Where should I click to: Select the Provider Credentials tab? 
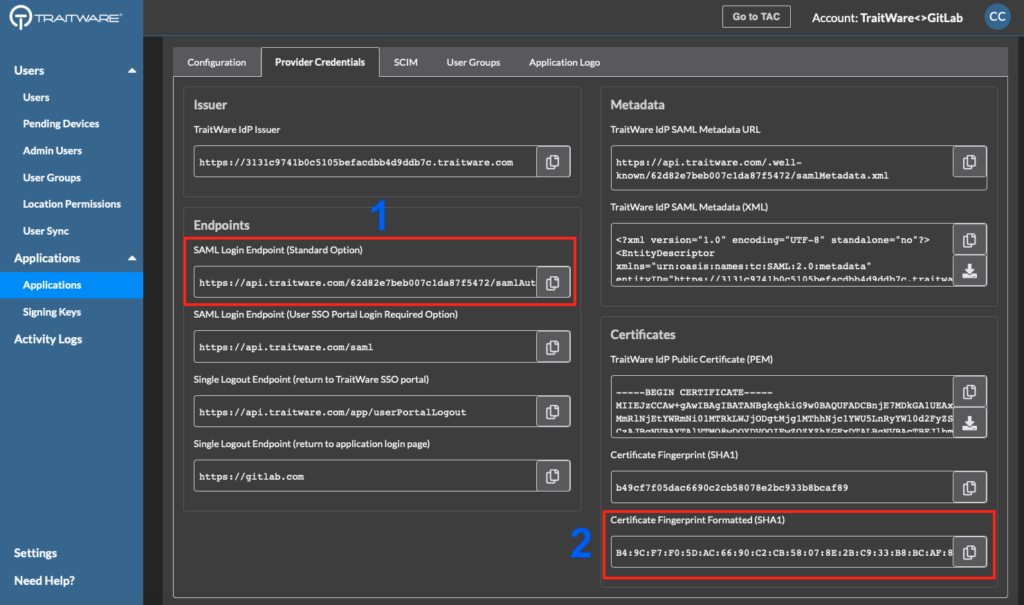click(320, 62)
